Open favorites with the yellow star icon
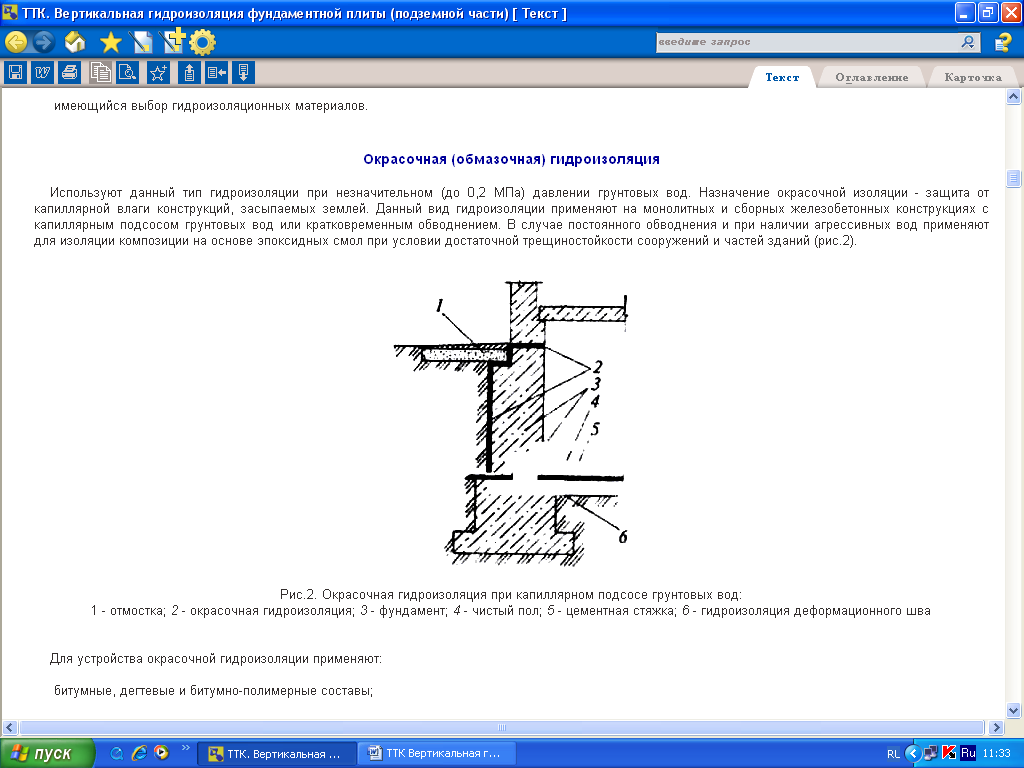This screenshot has height=768, width=1024. 110,43
